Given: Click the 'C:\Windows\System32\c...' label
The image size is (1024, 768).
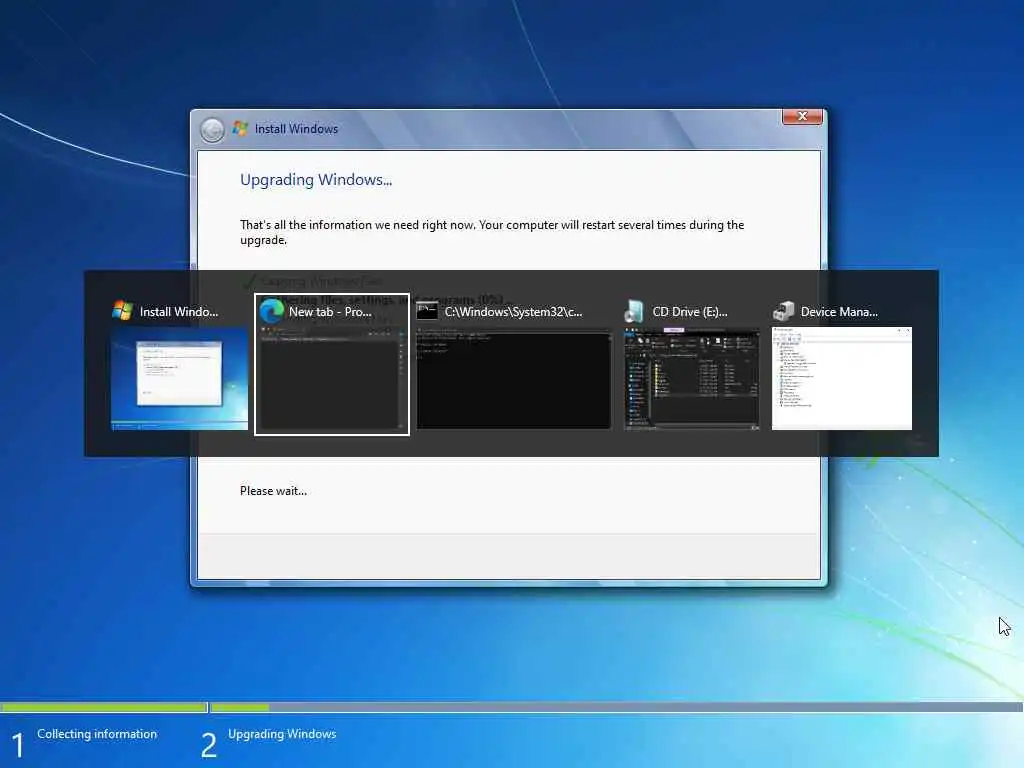Looking at the screenshot, I should (513, 312).
